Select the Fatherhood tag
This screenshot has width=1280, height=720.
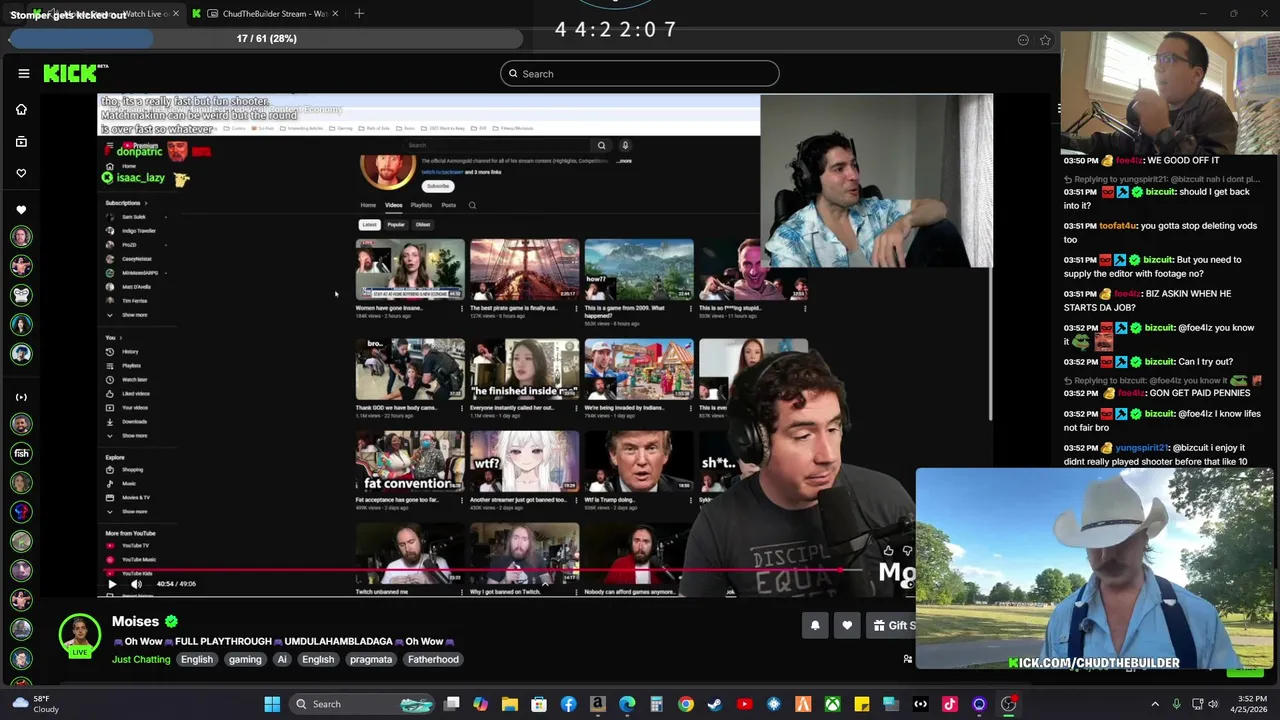[x=433, y=659]
